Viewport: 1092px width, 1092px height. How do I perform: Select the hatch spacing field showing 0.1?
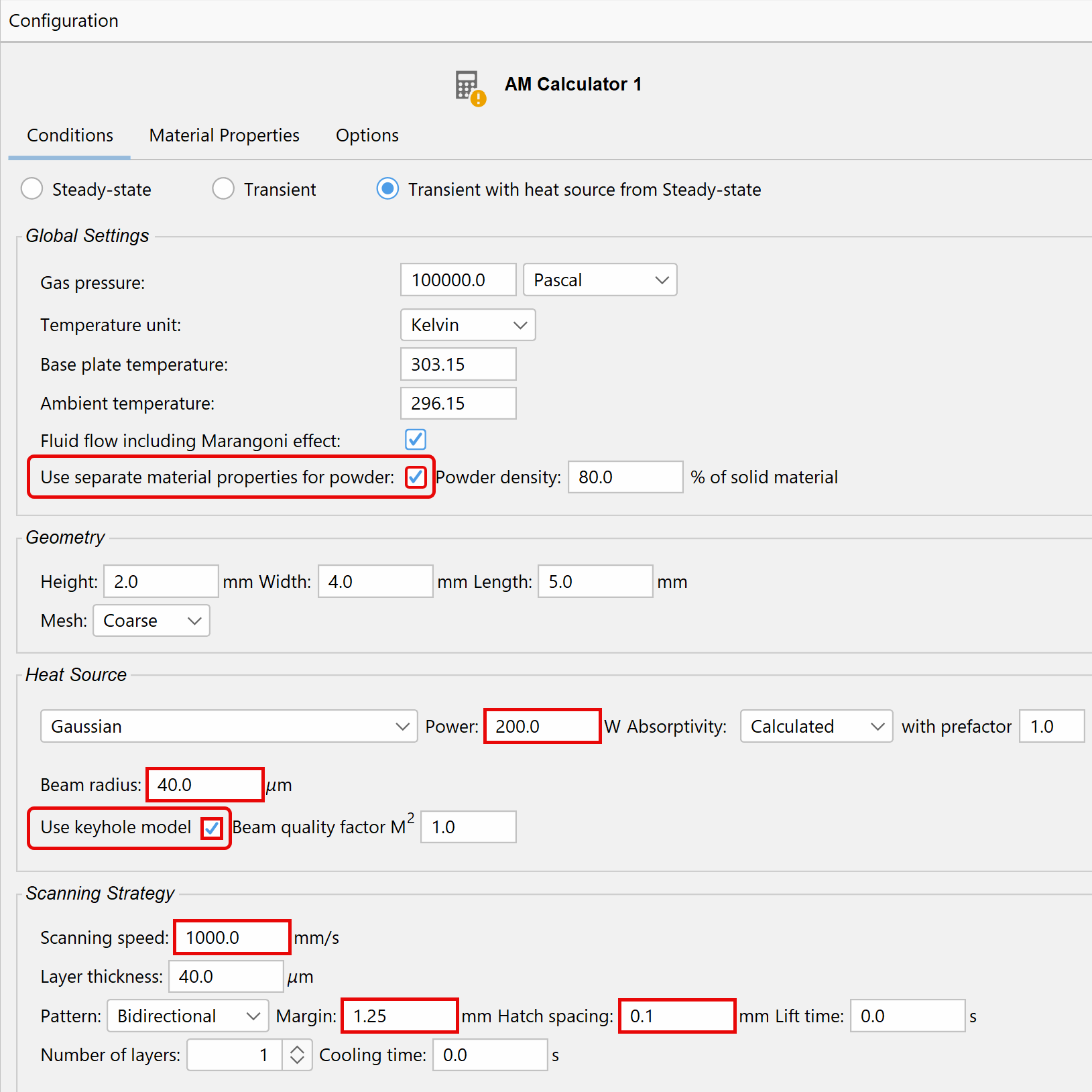pos(676,1016)
